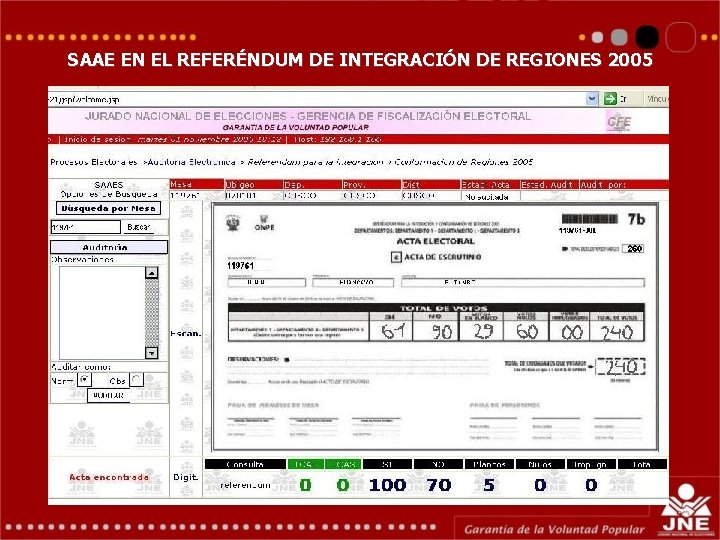Click the Observaciones scroll down arrow
The image size is (720, 540).
pyautogui.click(x=152, y=353)
